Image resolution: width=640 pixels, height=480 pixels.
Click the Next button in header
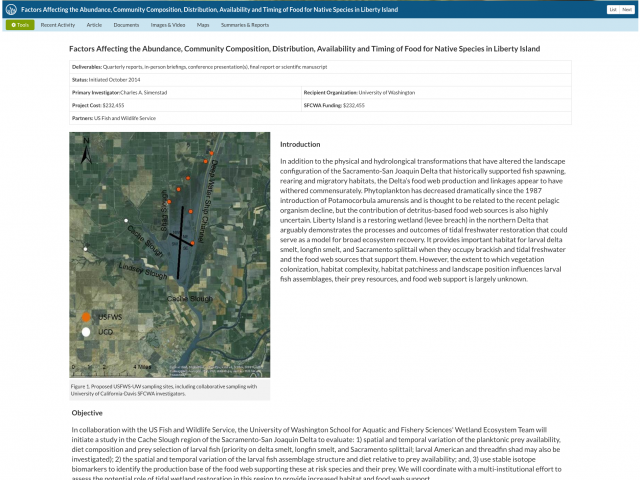(x=627, y=9)
